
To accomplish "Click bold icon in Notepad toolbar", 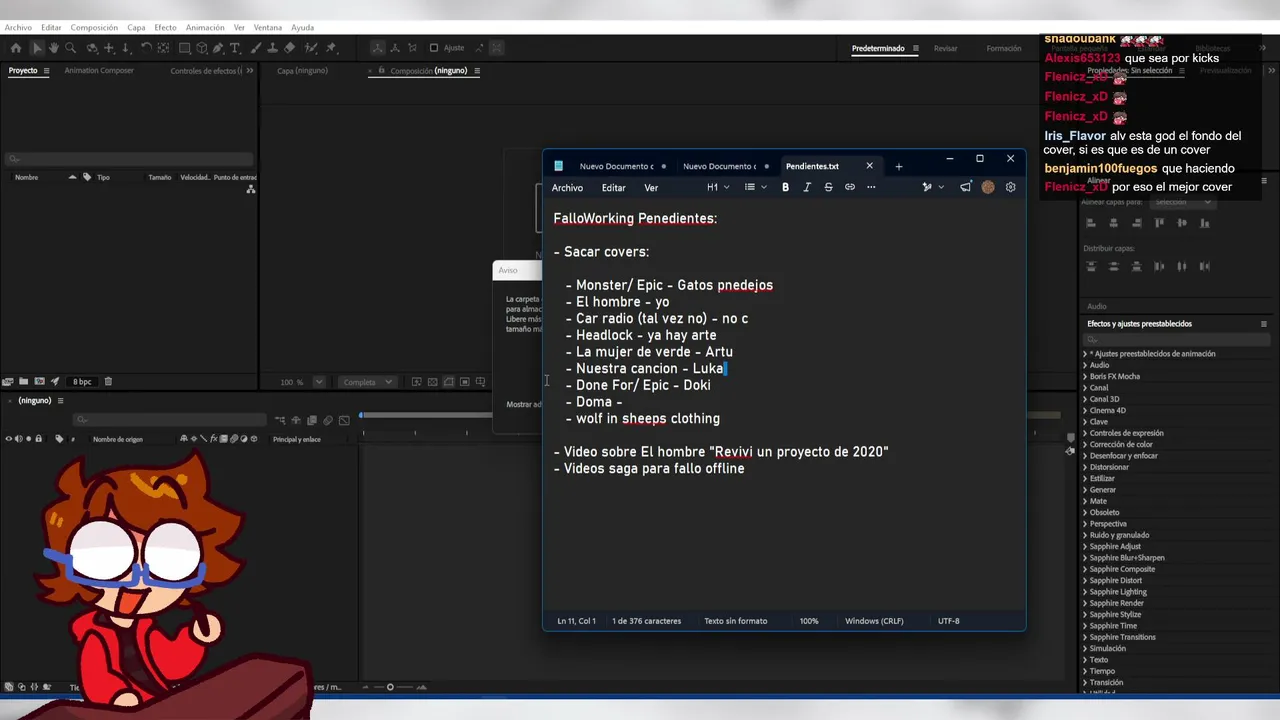I will 785,187.
